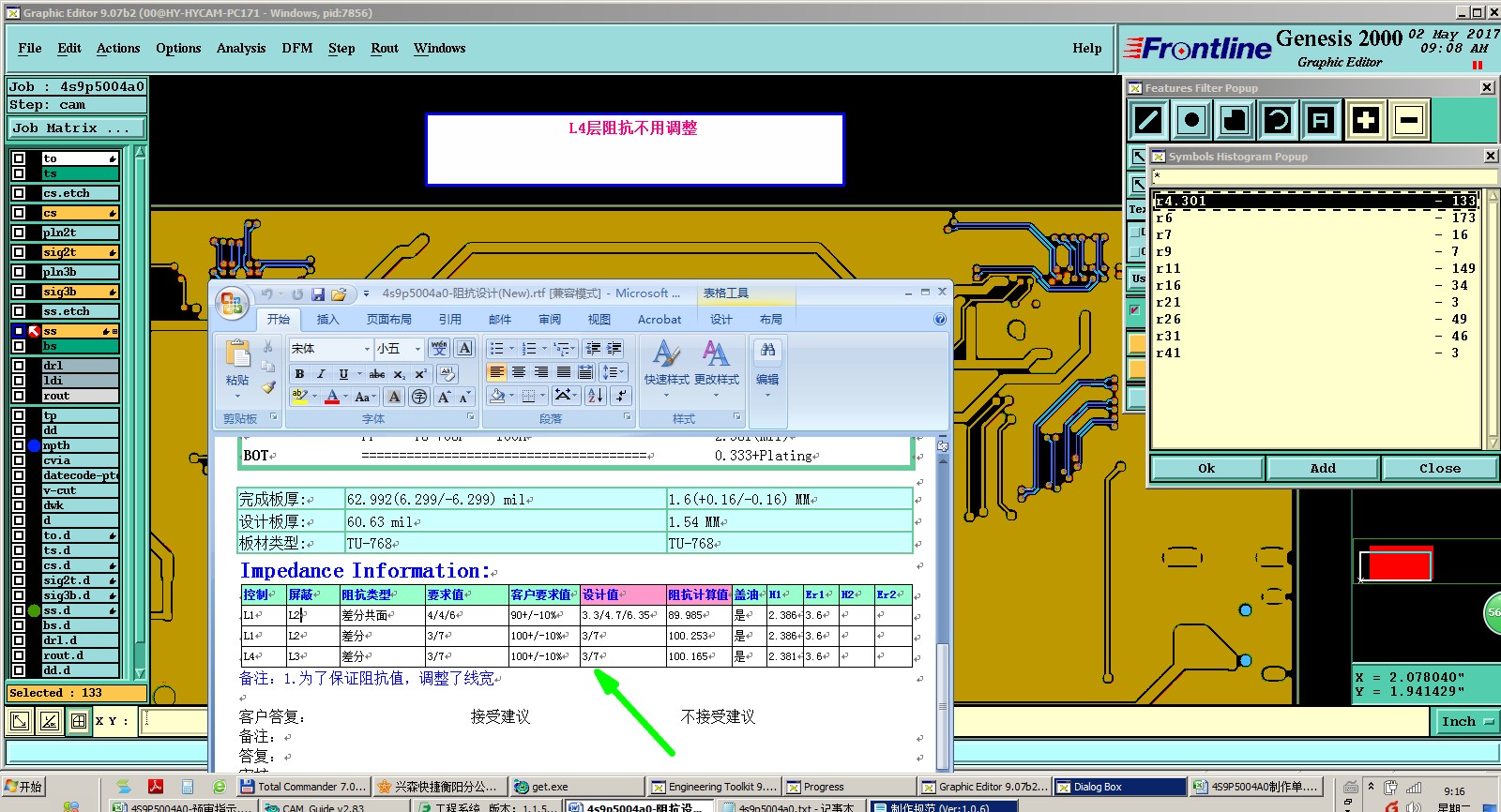
Task: Click Paste icon in Word ribbon
Action: click(237, 353)
